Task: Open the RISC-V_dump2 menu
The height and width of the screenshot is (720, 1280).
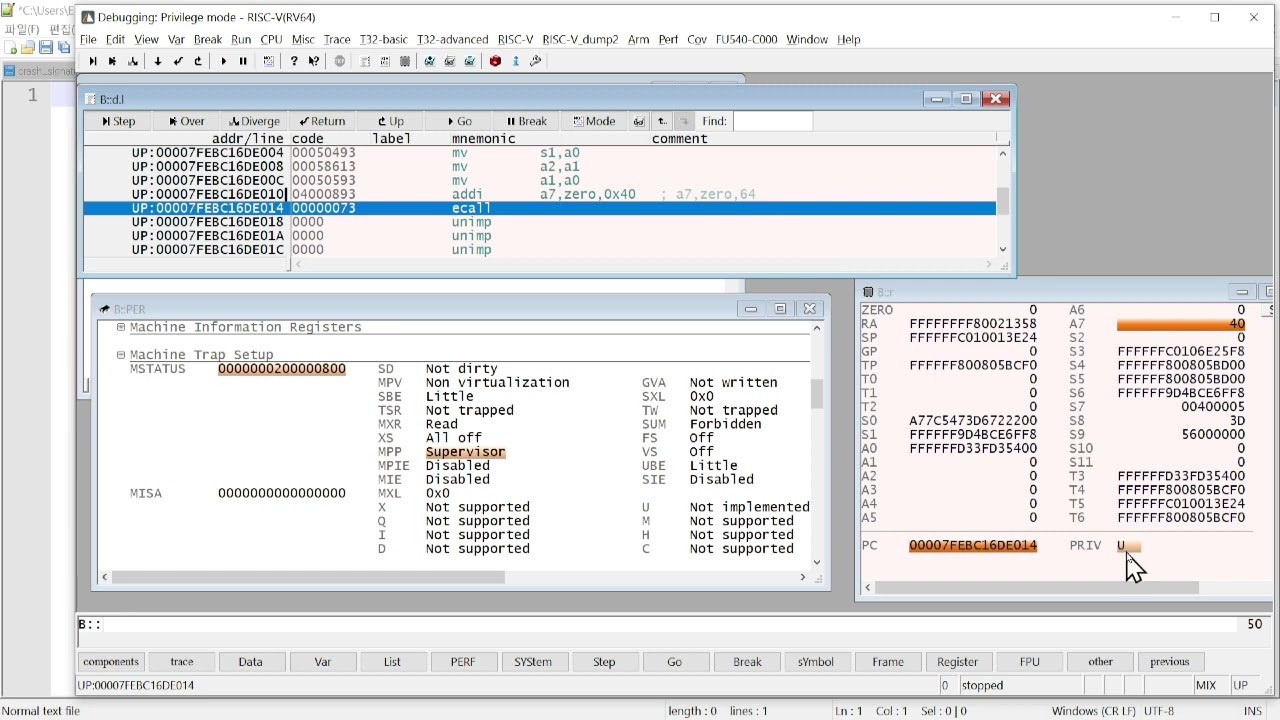Action: coord(580,39)
